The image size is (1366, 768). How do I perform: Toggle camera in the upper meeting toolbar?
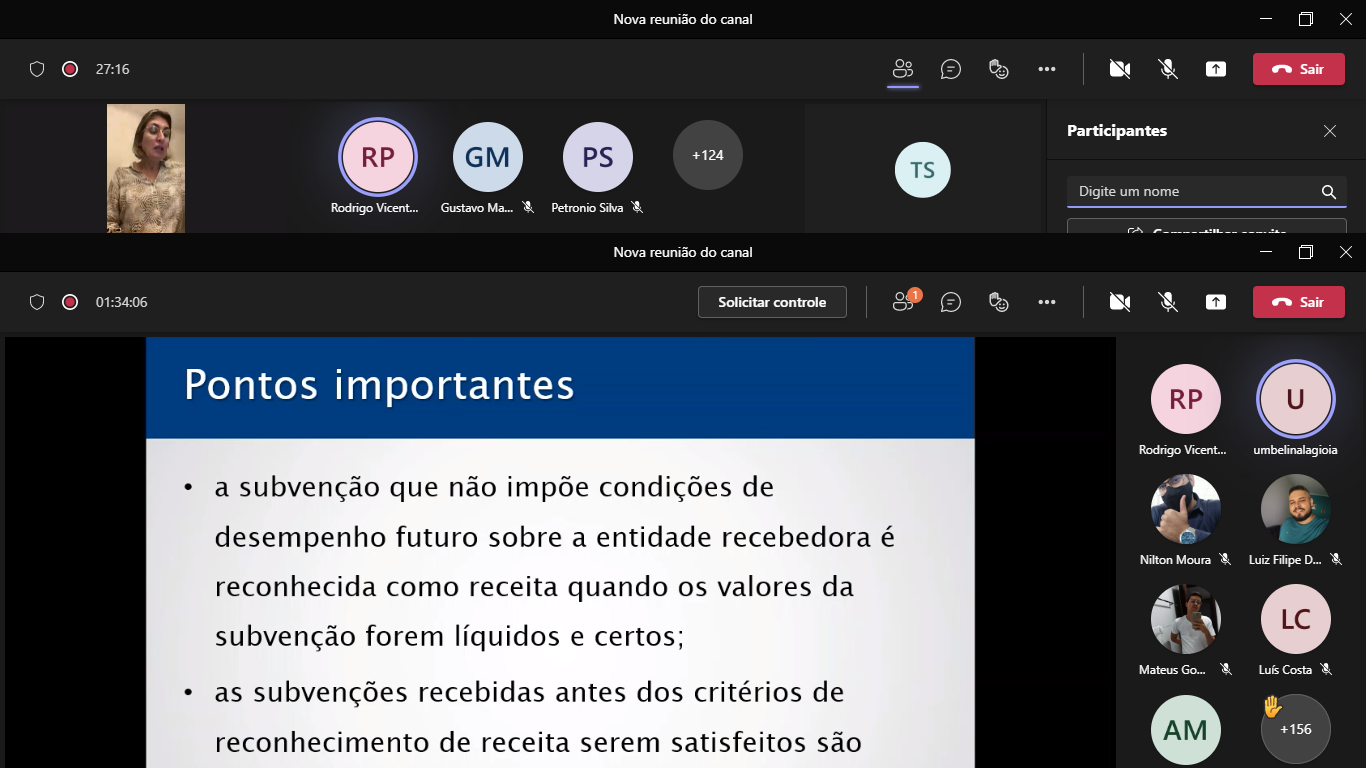coord(1120,69)
